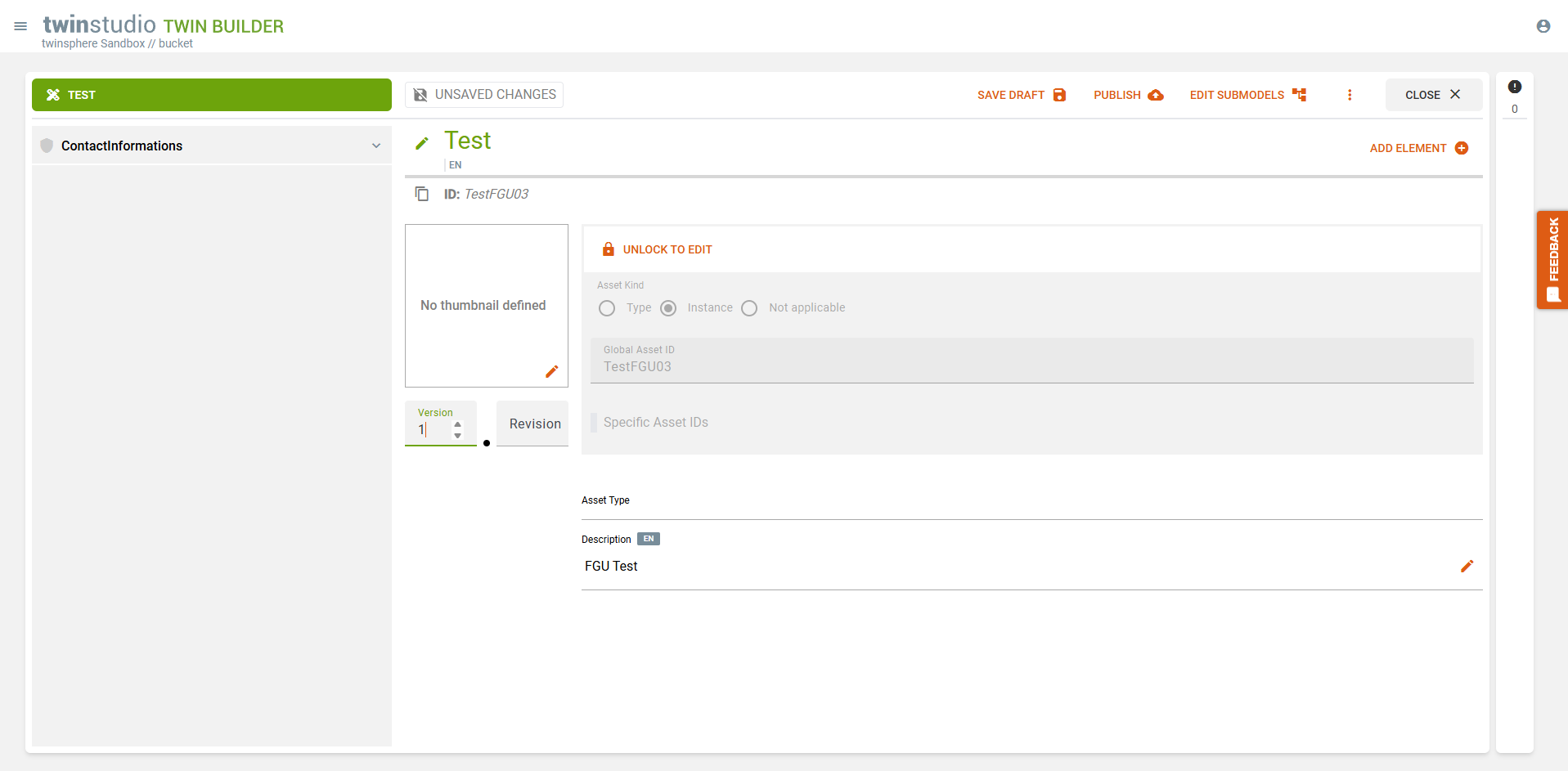Screen dimensions: 1568x771
Task: Increase the Version number with up arrow
Action: pos(458,424)
